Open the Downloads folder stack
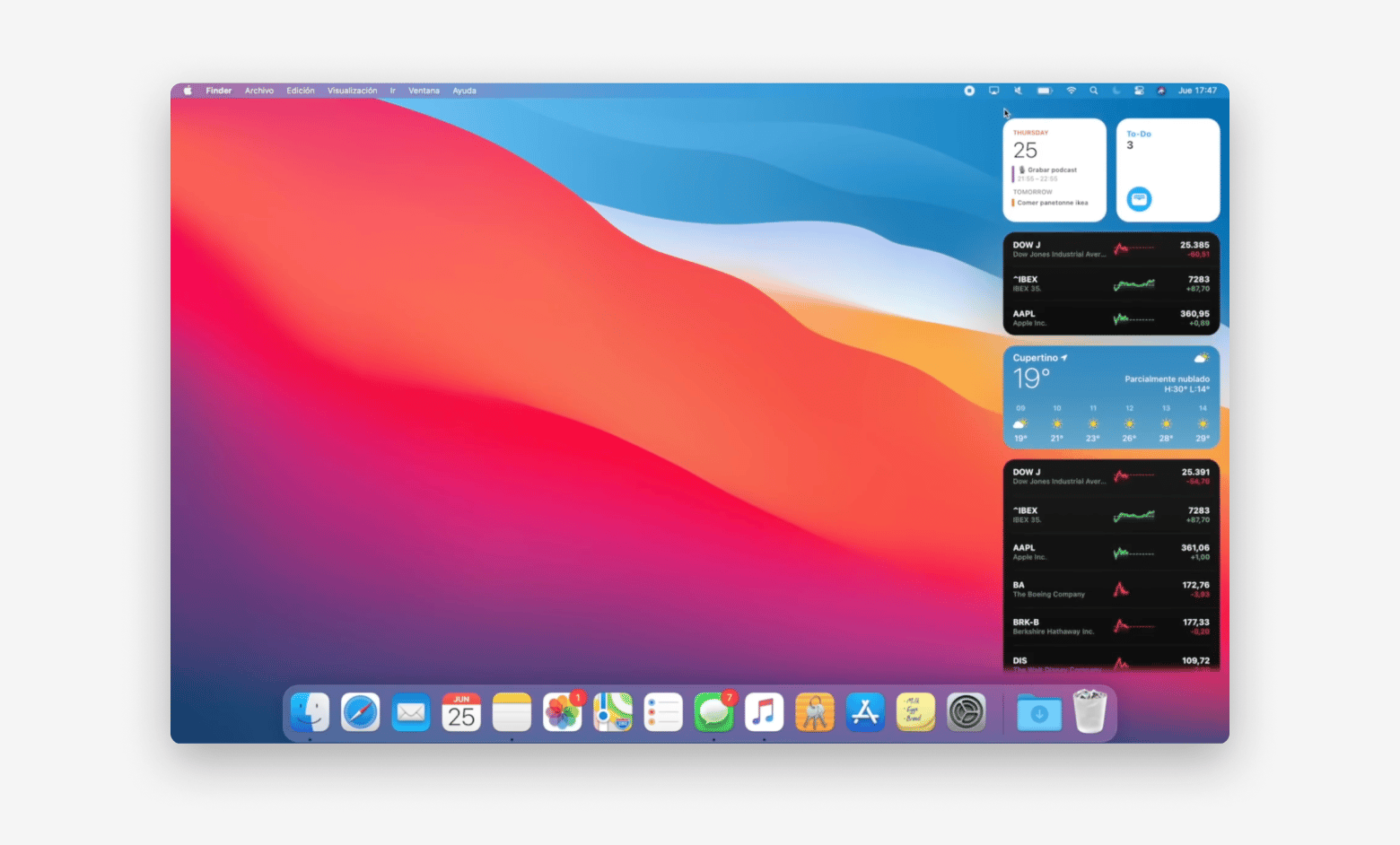Viewport: 1400px width, 845px height. click(x=1039, y=713)
